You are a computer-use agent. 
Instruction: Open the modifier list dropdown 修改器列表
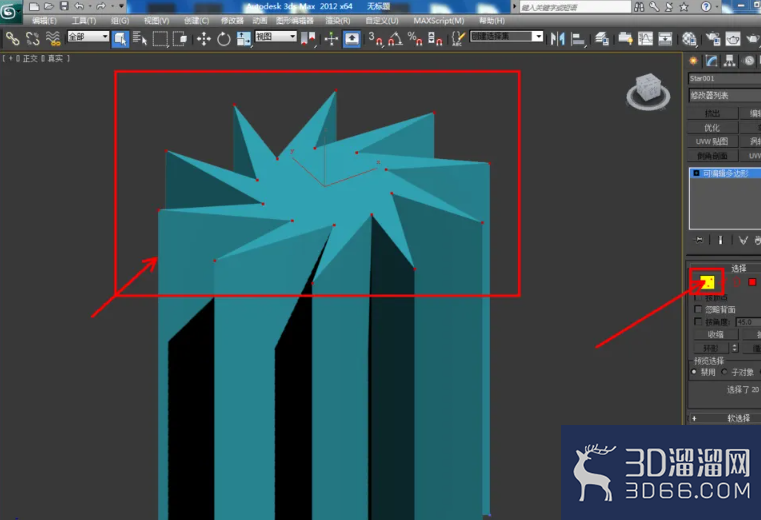pos(725,95)
